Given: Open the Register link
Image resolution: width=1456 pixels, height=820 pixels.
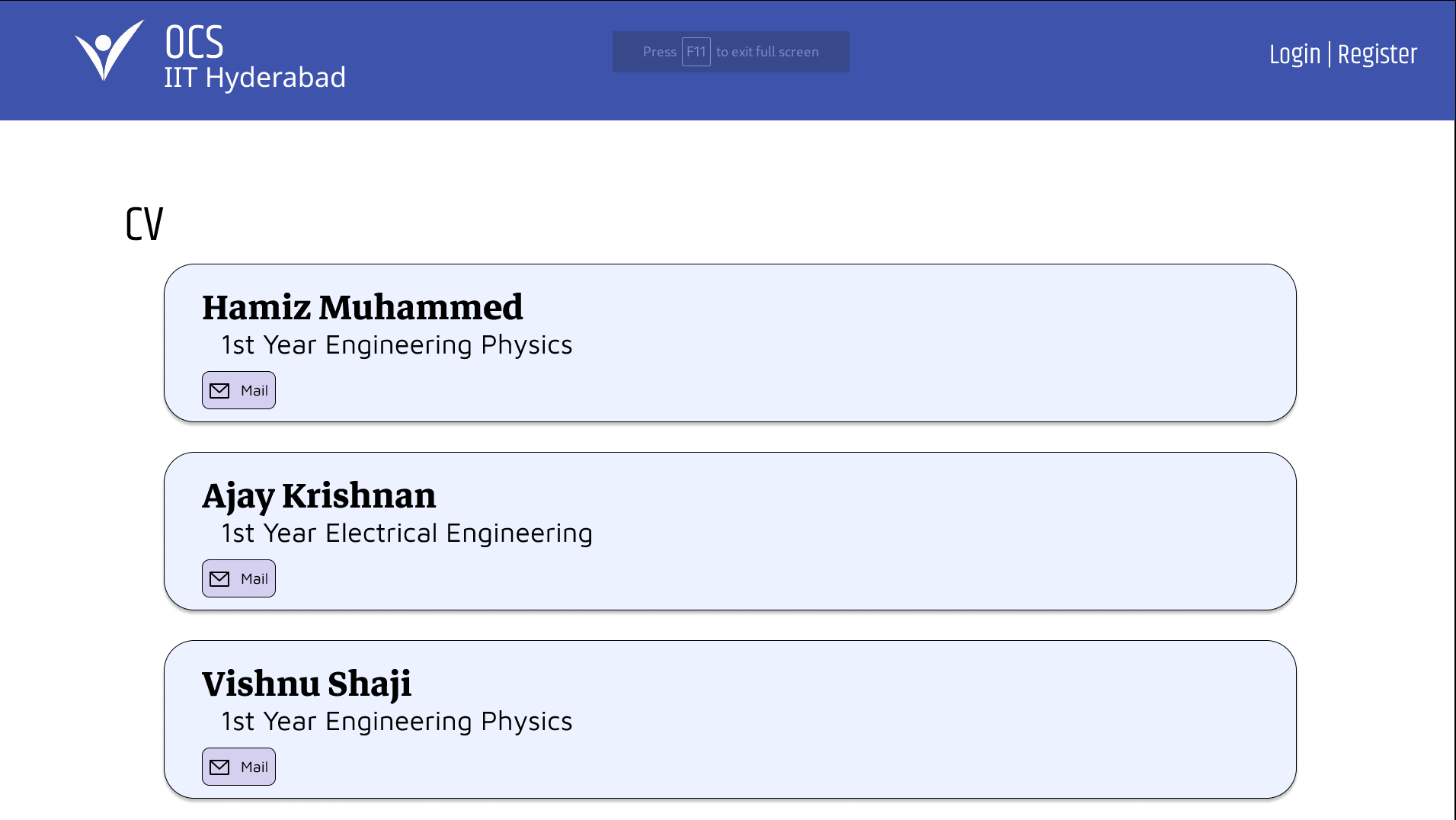Looking at the screenshot, I should (x=1377, y=55).
